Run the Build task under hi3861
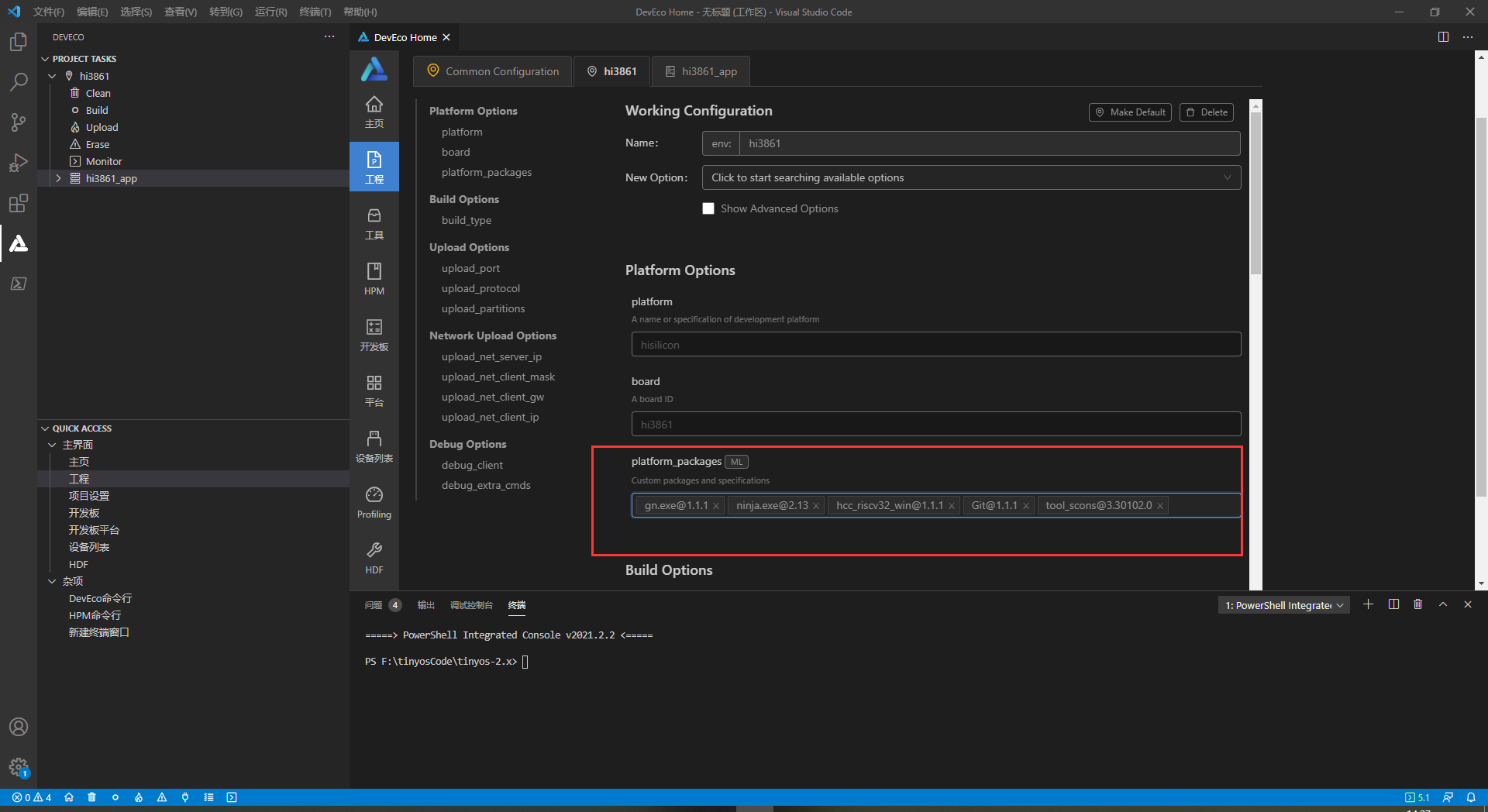 (x=97, y=110)
